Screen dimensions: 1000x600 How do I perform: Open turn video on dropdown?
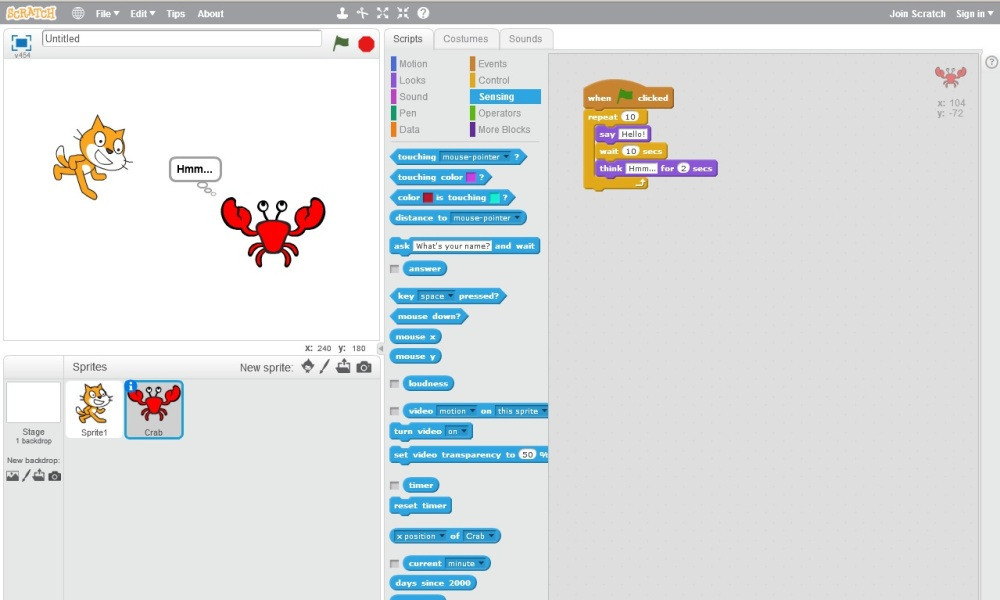457,432
